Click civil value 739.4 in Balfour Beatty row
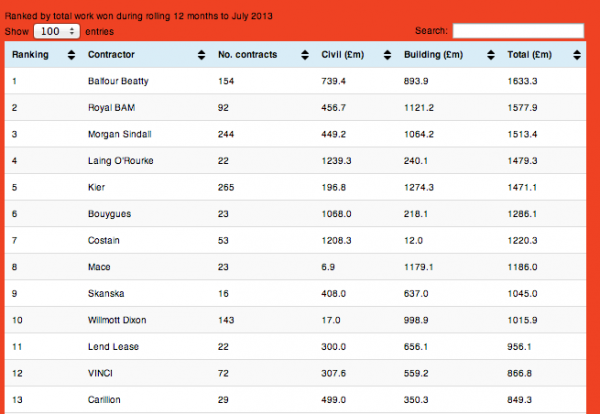The width and height of the screenshot is (600, 414). coord(333,81)
